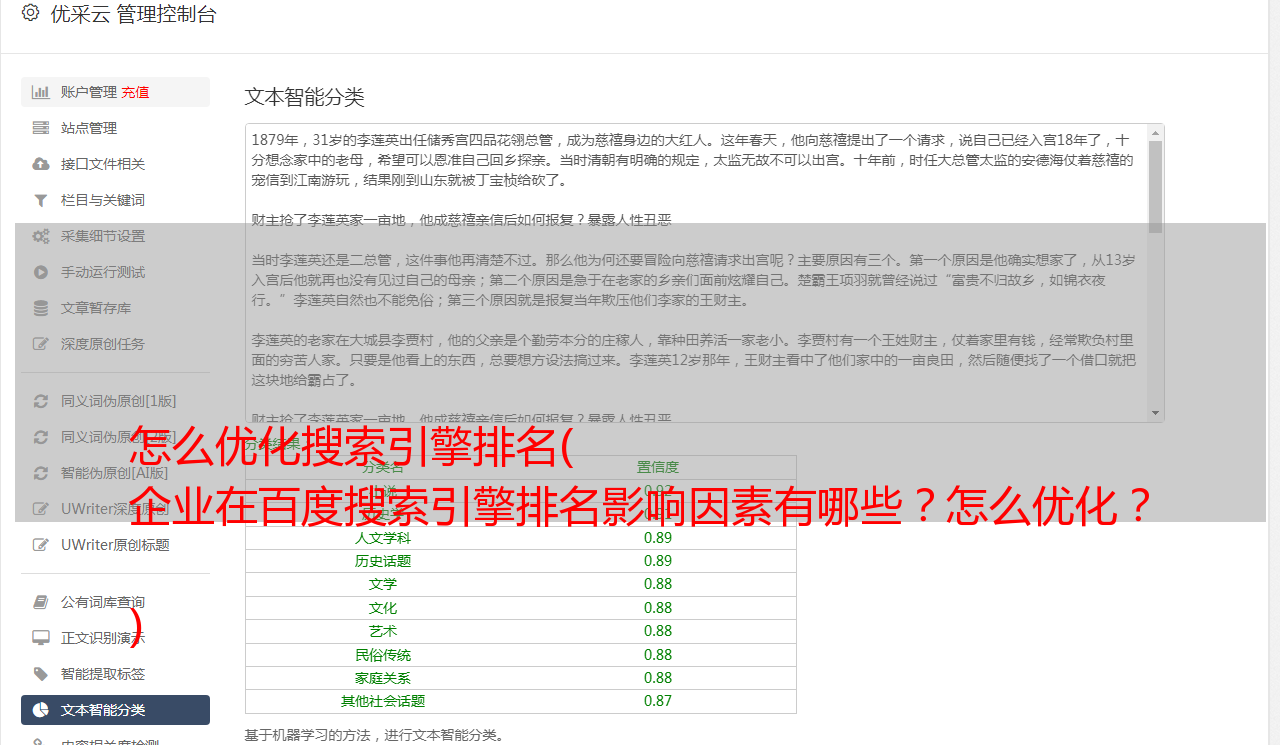Click the 0.87 confidence value
Image resolution: width=1280 pixels, height=745 pixels.
click(x=658, y=701)
